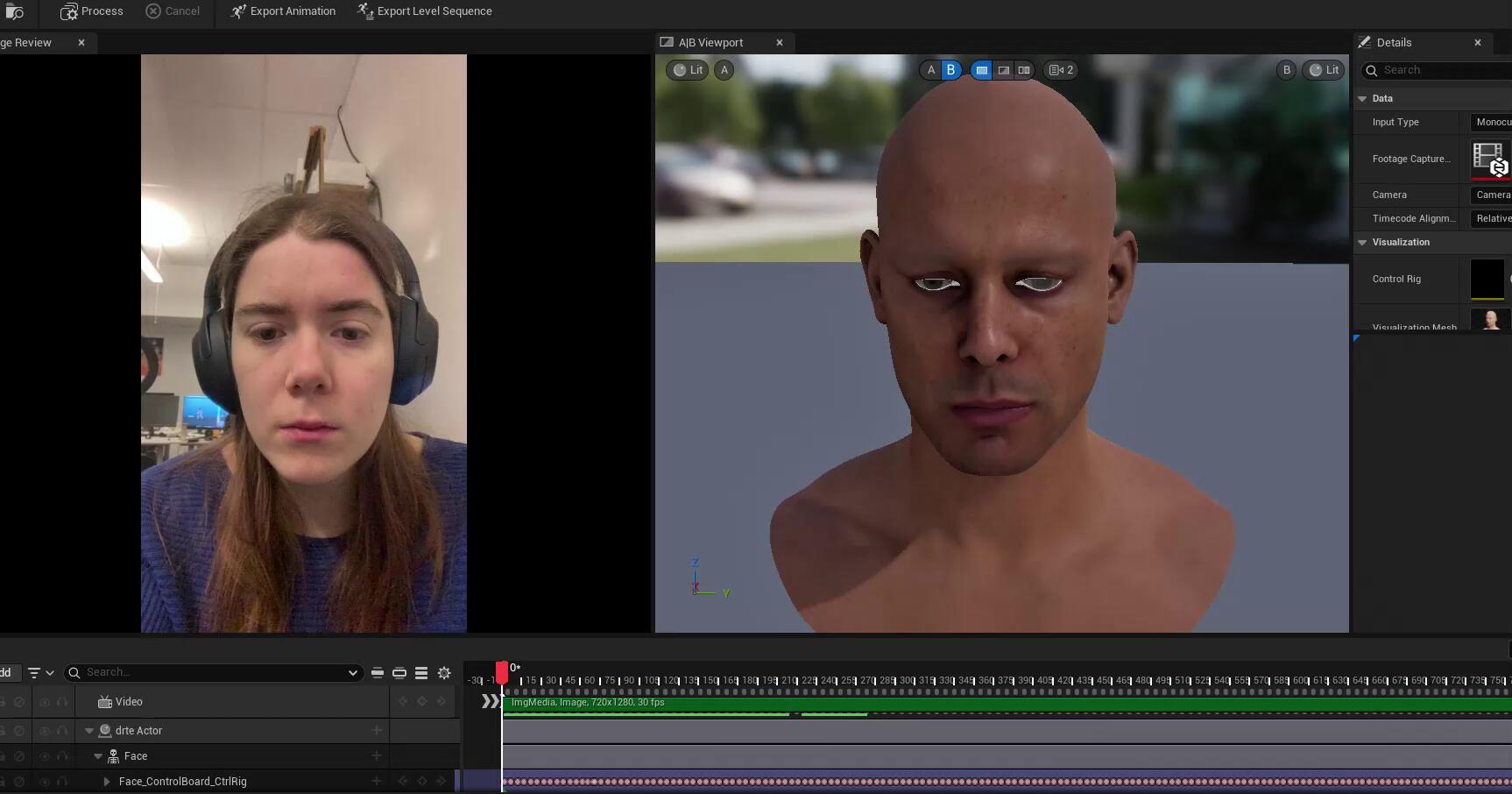This screenshot has height=794, width=1512.
Task: Click the Export Level Sequence icon
Action: [x=365, y=11]
